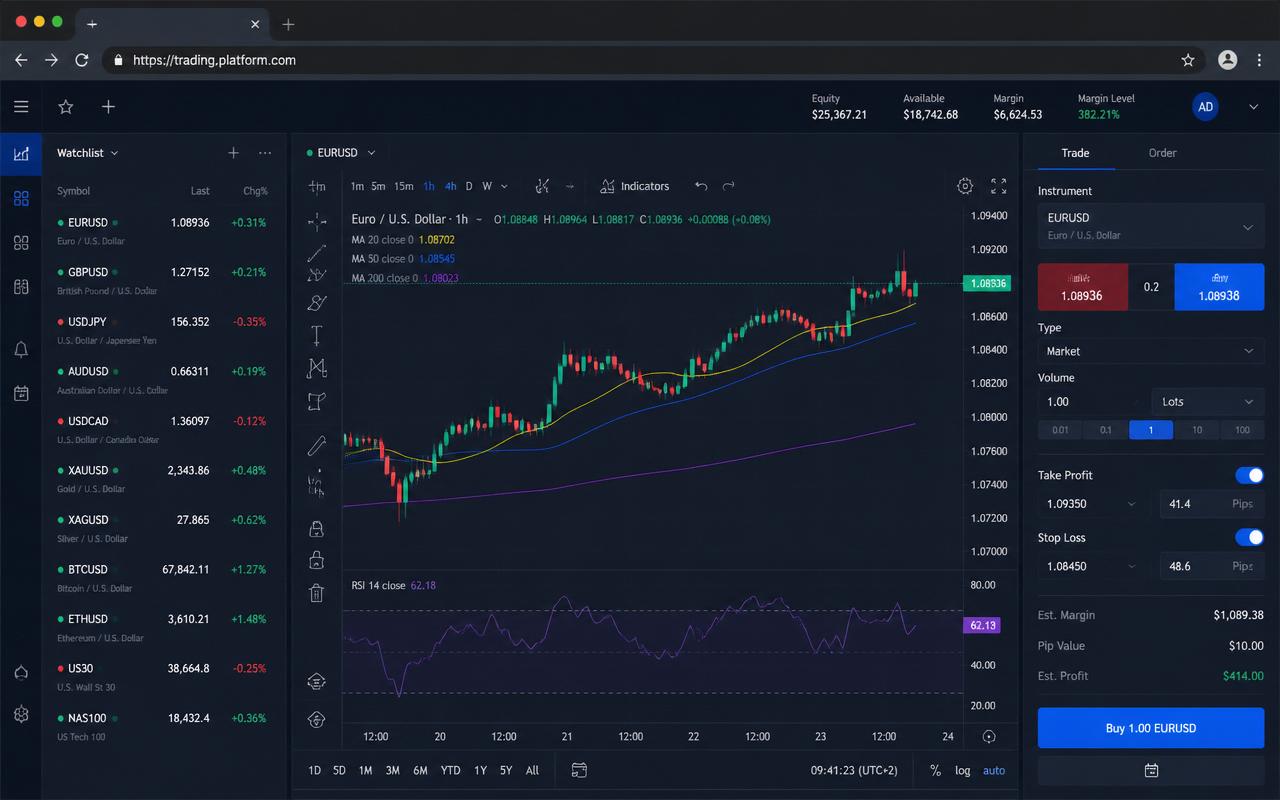The image size is (1280, 800).
Task: Open Lots unit dropdown
Action: coord(1208,402)
